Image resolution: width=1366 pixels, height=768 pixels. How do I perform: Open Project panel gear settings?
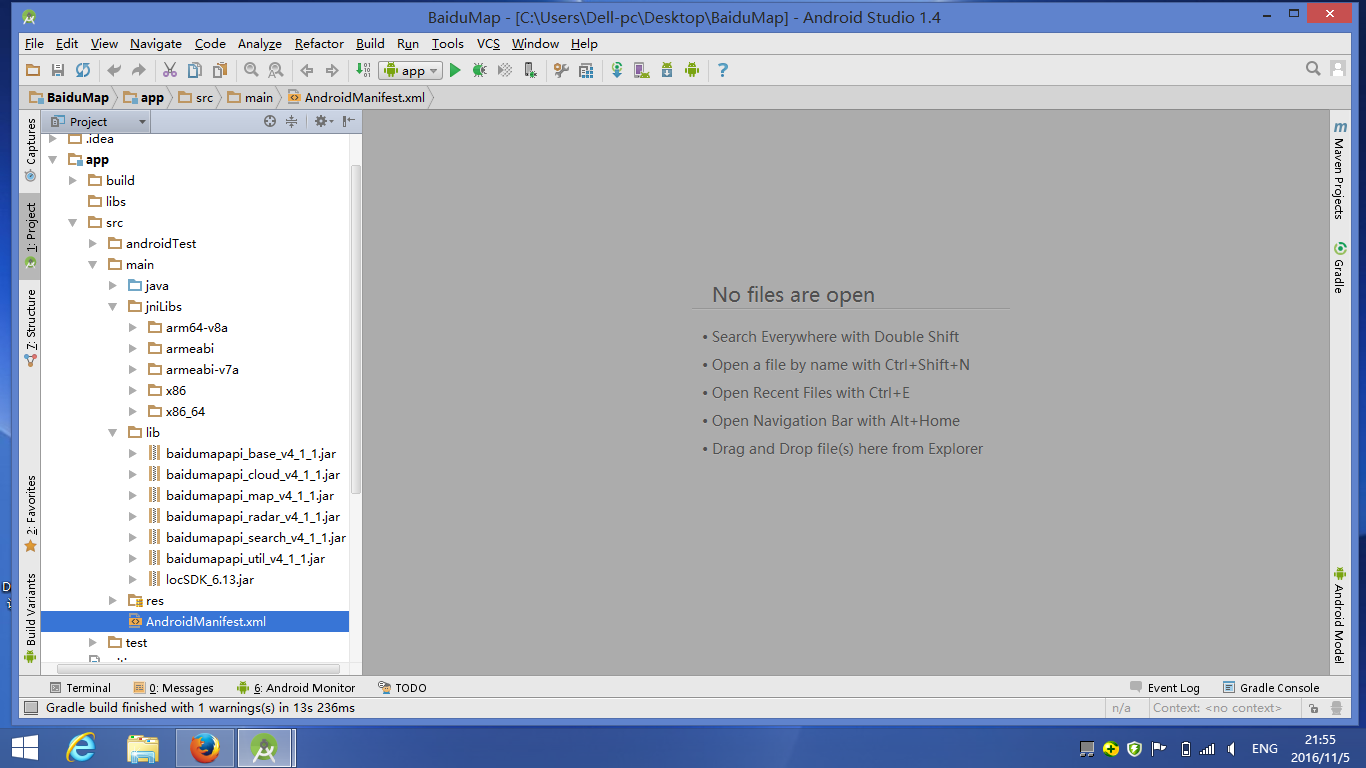tap(323, 121)
